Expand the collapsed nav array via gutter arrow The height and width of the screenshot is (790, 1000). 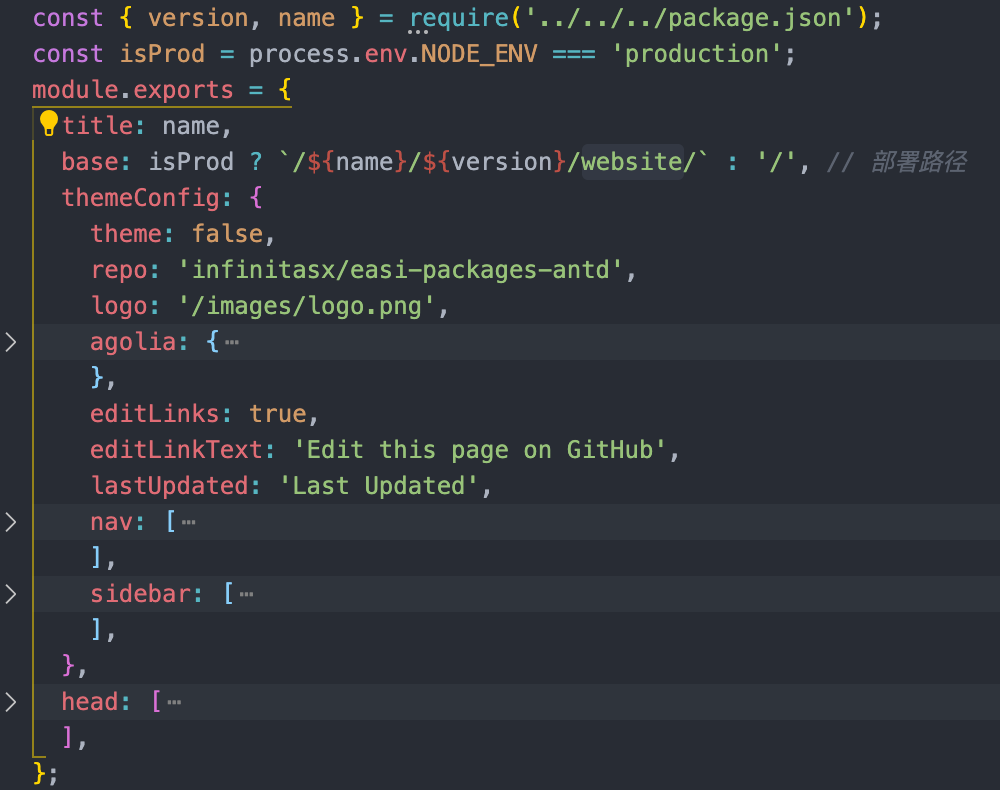click(11, 521)
